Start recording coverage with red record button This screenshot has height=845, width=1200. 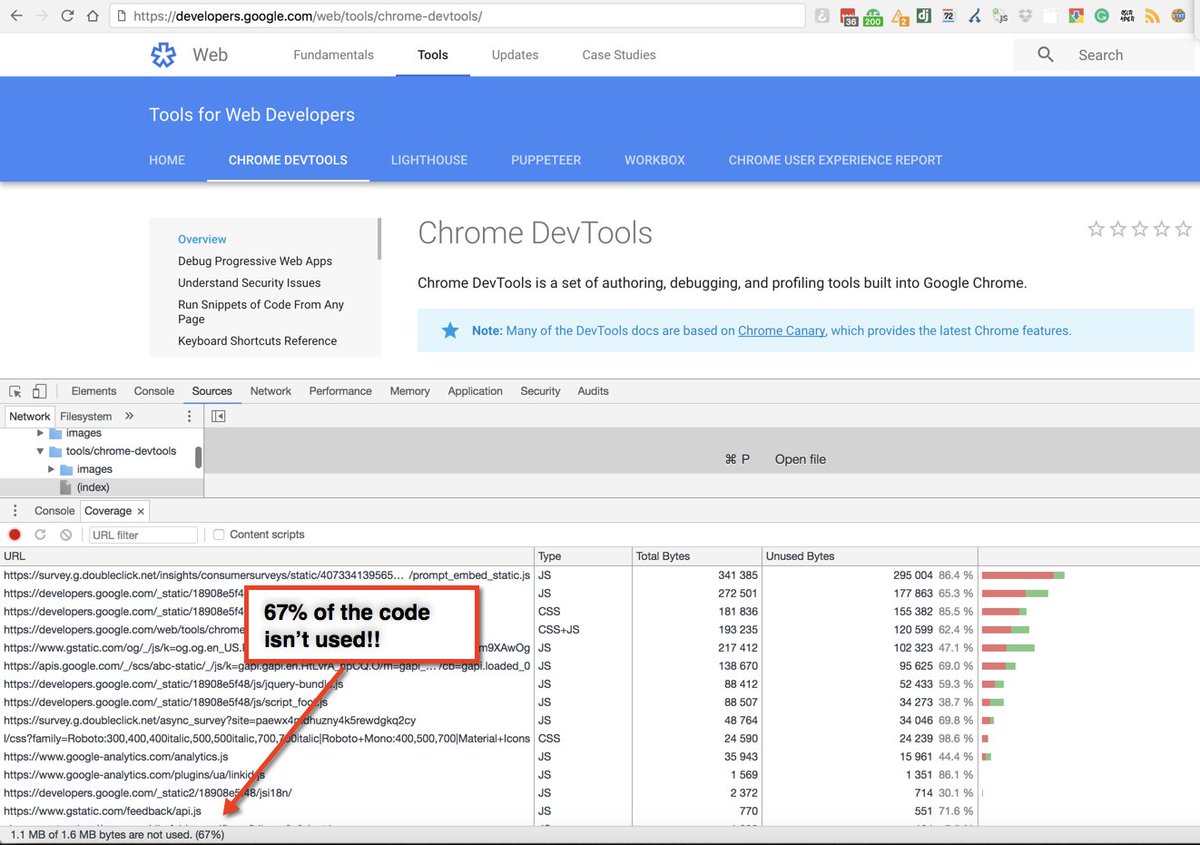[15, 535]
